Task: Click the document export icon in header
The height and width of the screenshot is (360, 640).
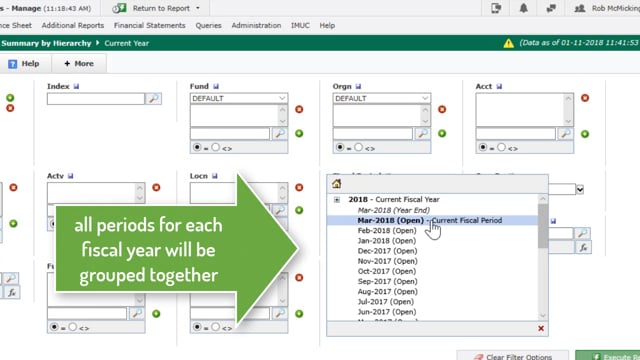Action: (x=496, y=8)
